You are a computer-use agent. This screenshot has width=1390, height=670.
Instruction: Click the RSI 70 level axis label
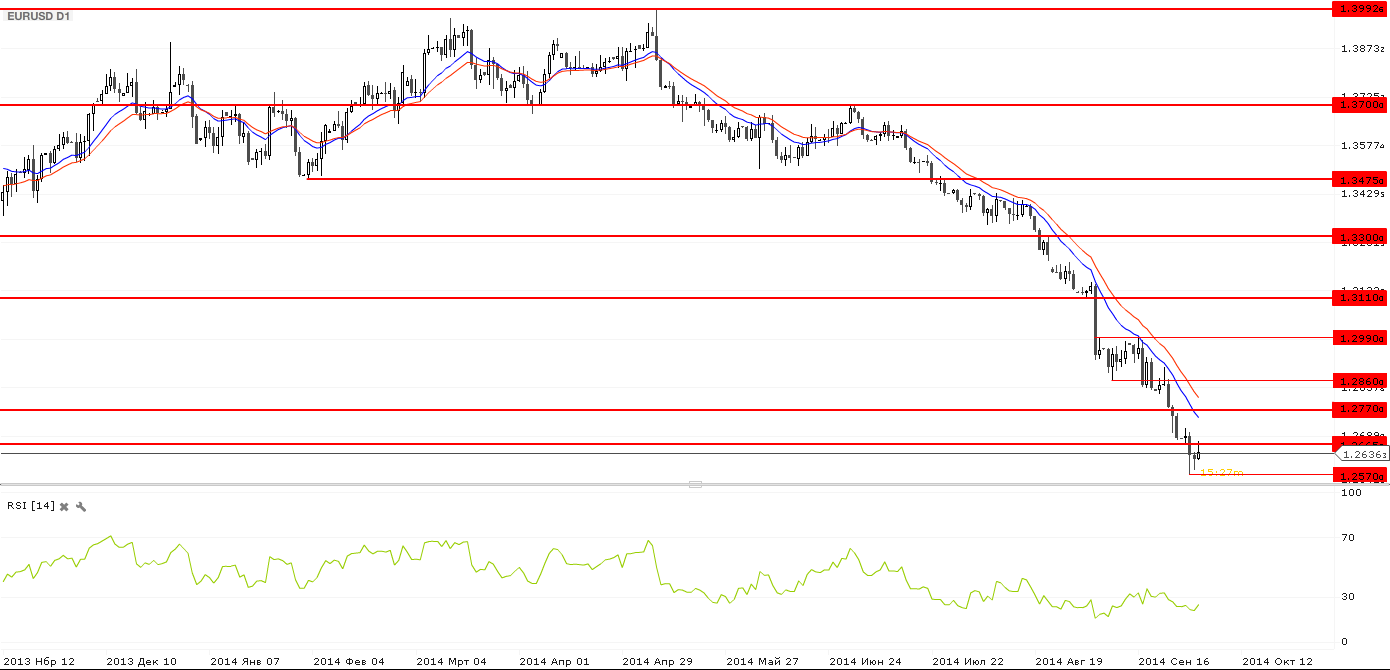click(x=1347, y=538)
